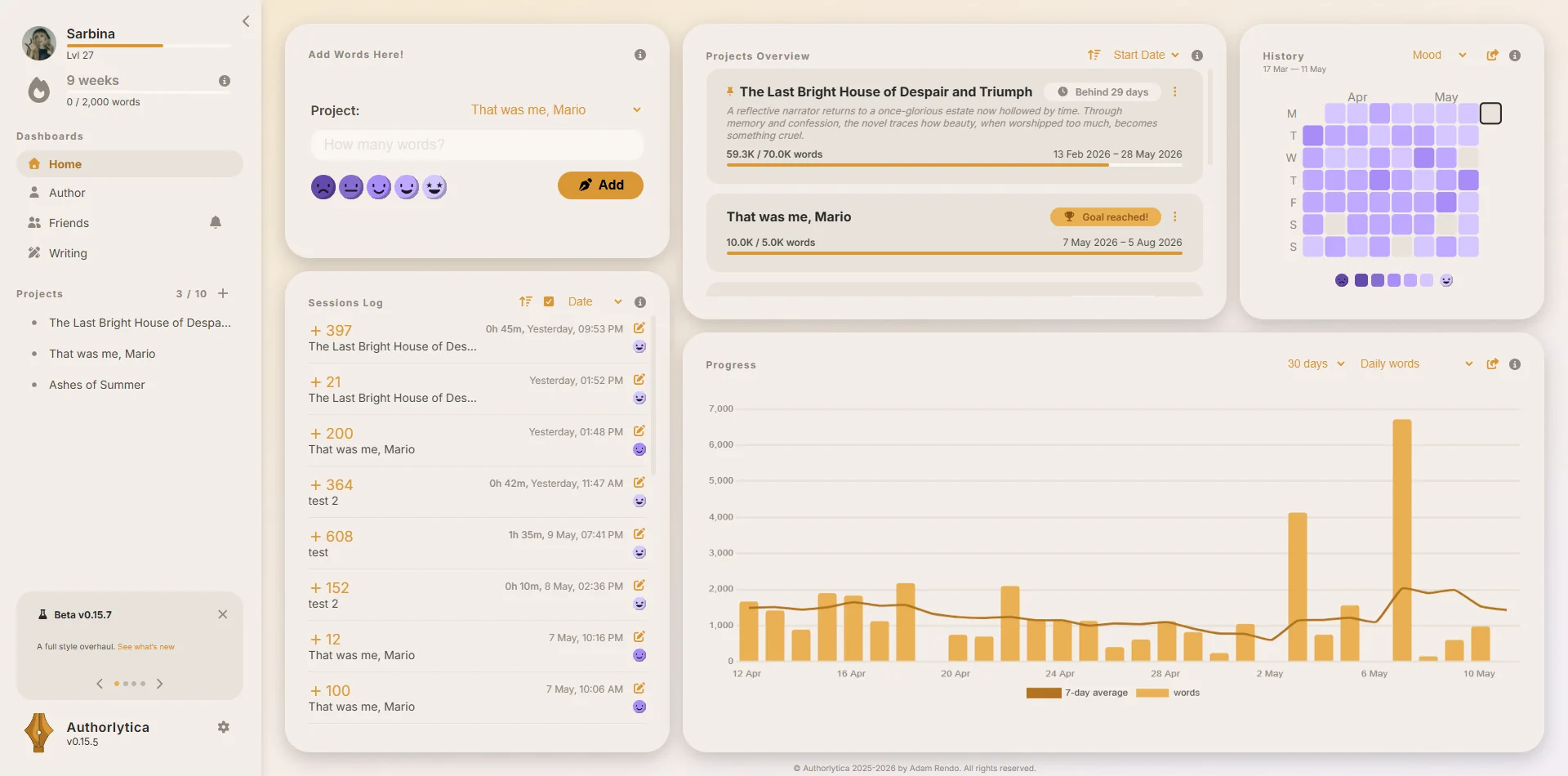Screen dimensions: 1568x776
Task: Open the Mood dropdown in History
Action: tap(1439, 55)
